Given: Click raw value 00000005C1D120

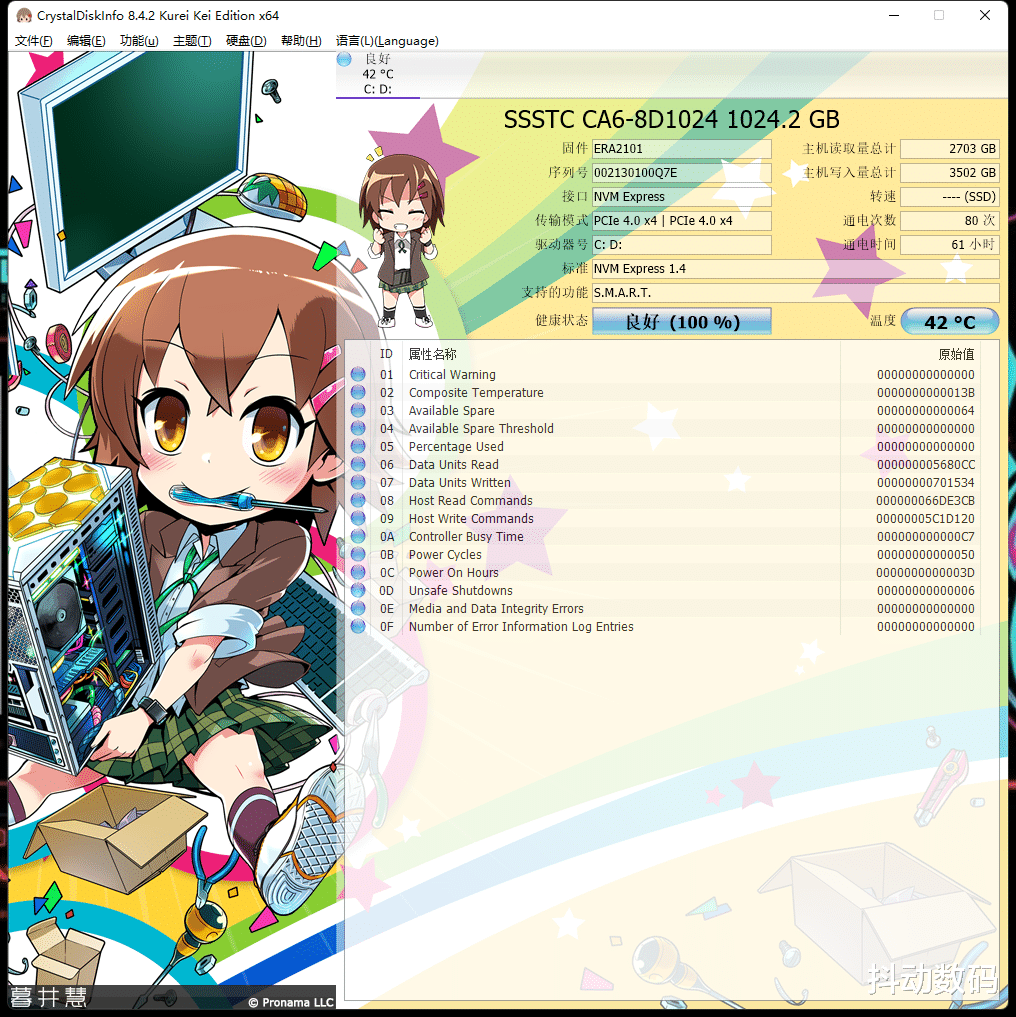Looking at the screenshot, I should pyautogui.click(x=925, y=518).
